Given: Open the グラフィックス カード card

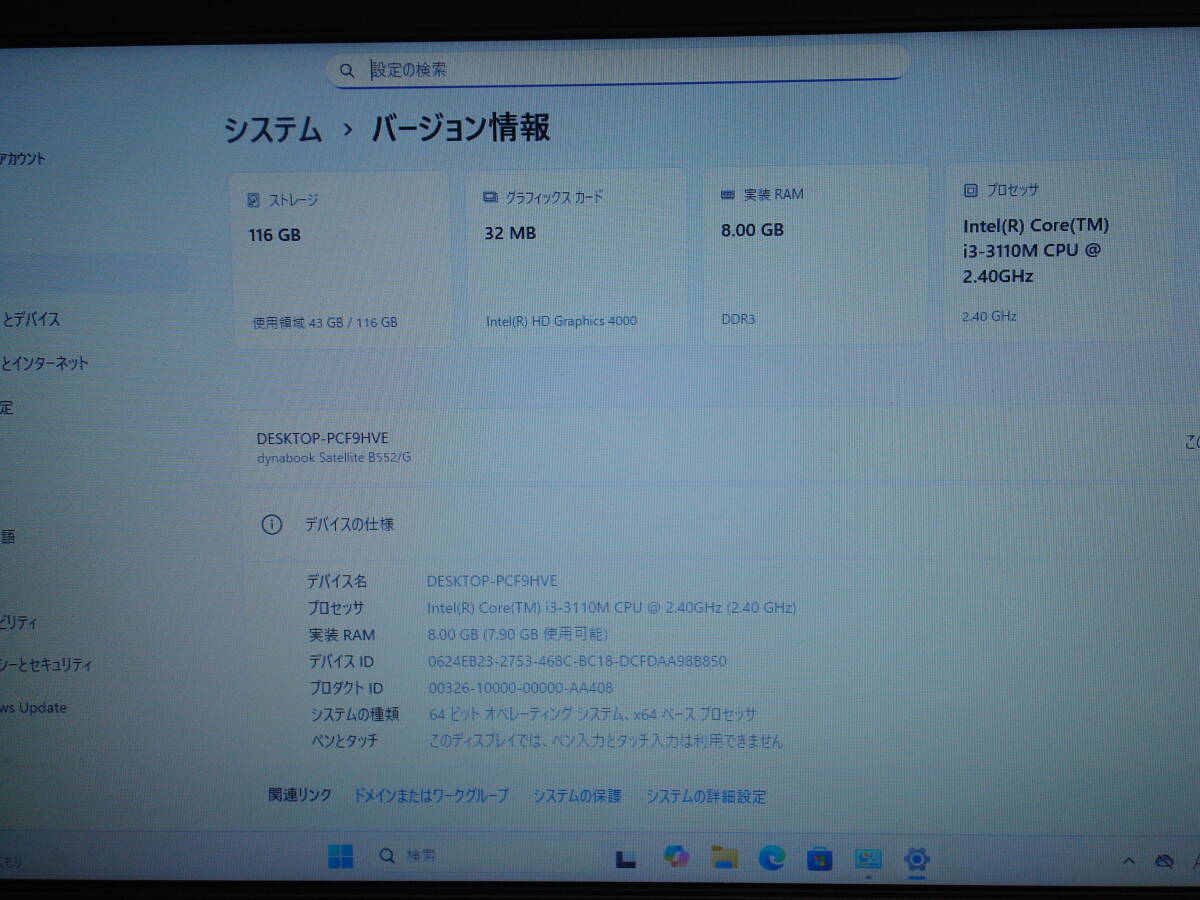Looking at the screenshot, I should click(577, 257).
